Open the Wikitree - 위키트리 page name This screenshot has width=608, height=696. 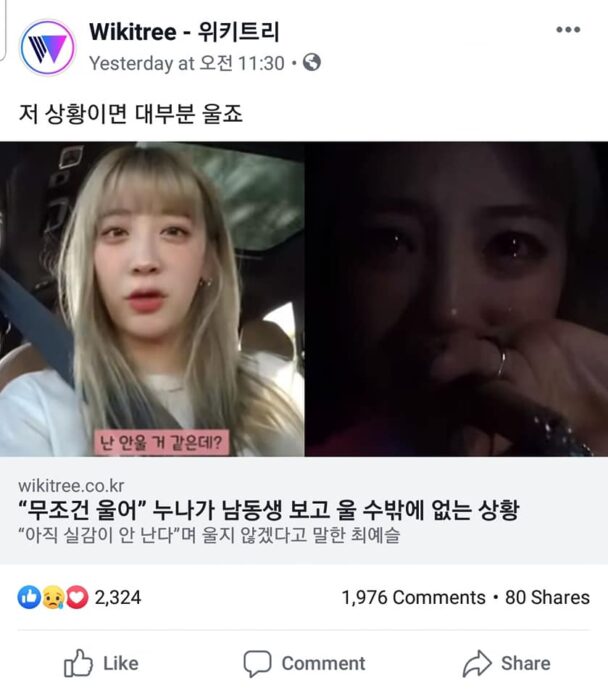click(x=184, y=32)
